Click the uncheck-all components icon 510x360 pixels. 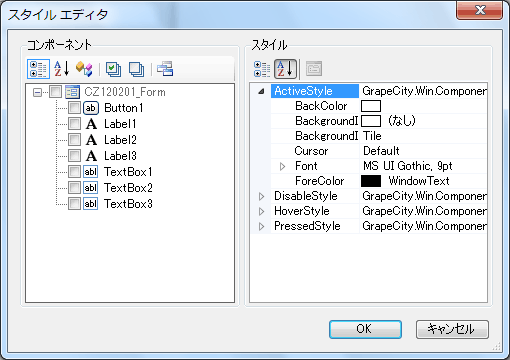coord(136,69)
